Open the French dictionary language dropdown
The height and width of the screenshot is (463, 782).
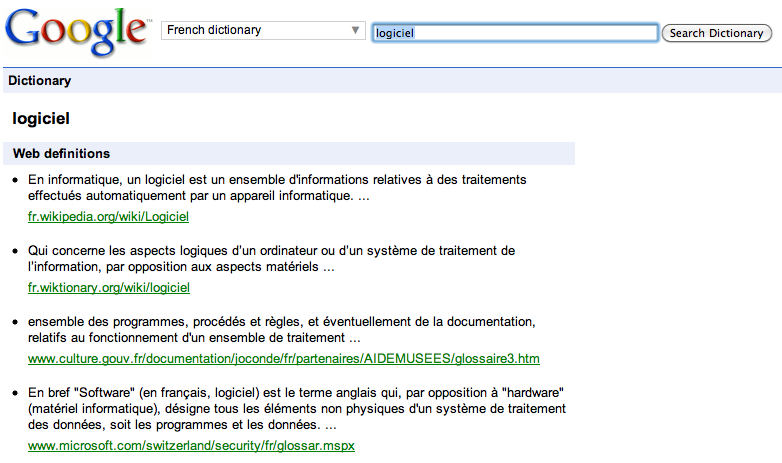pyautogui.click(x=263, y=30)
